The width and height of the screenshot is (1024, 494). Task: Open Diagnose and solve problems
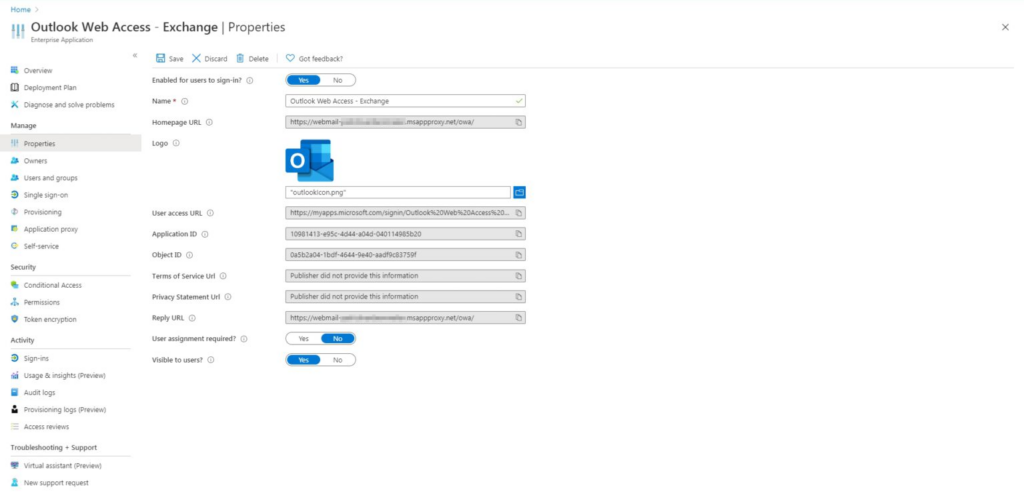click(71, 105)
